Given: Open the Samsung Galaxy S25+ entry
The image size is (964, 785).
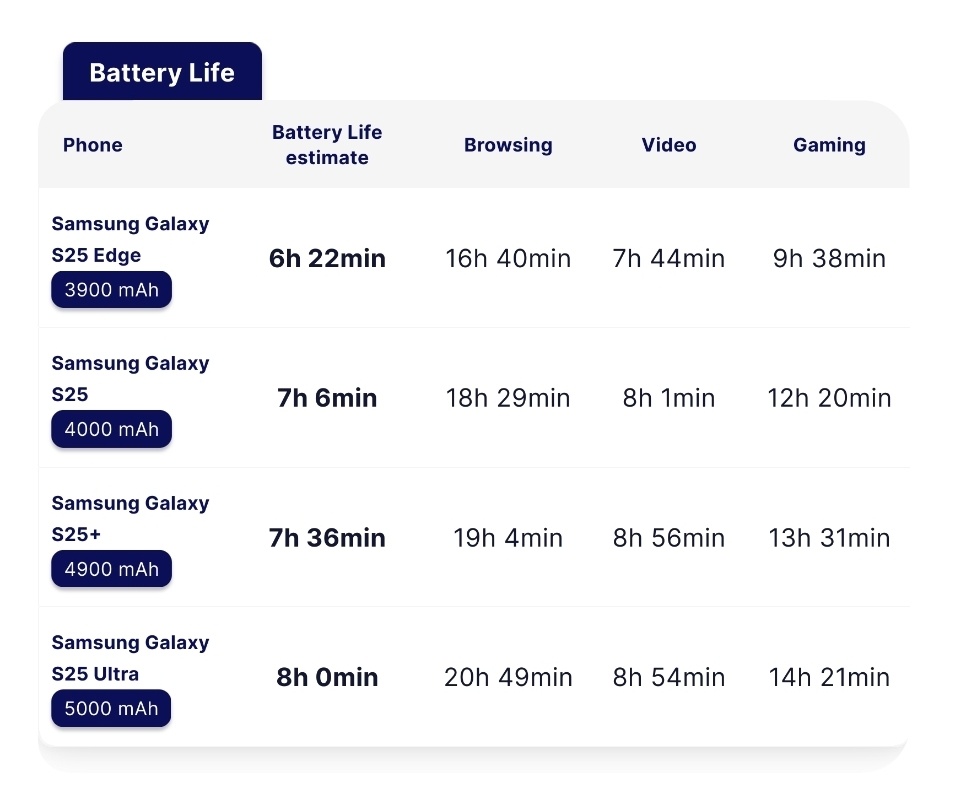Looking at the screenshot, I should click(130, 518).
